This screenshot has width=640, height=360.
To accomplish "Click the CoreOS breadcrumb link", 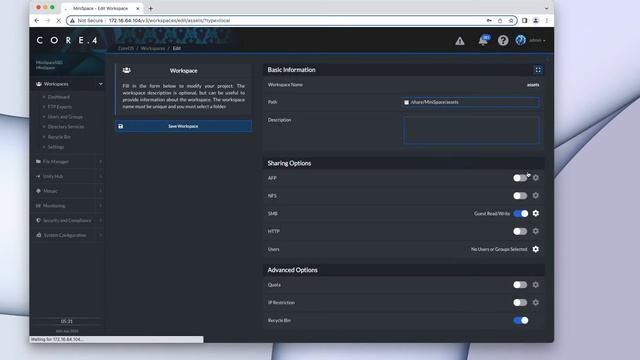I will pos(126,48).
